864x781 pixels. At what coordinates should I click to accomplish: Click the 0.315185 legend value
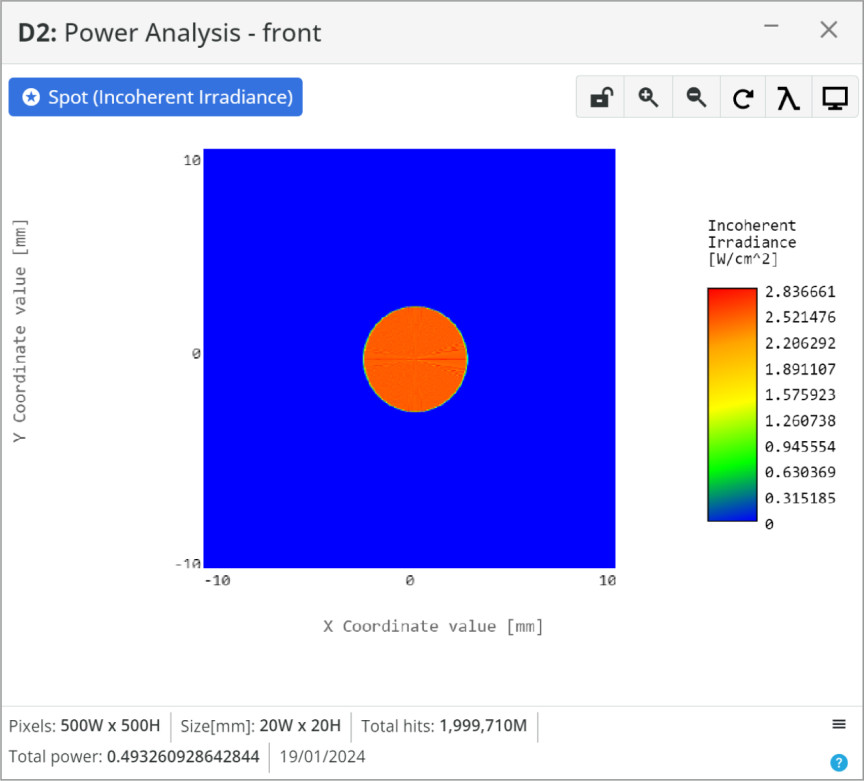(x=800, y=498)
